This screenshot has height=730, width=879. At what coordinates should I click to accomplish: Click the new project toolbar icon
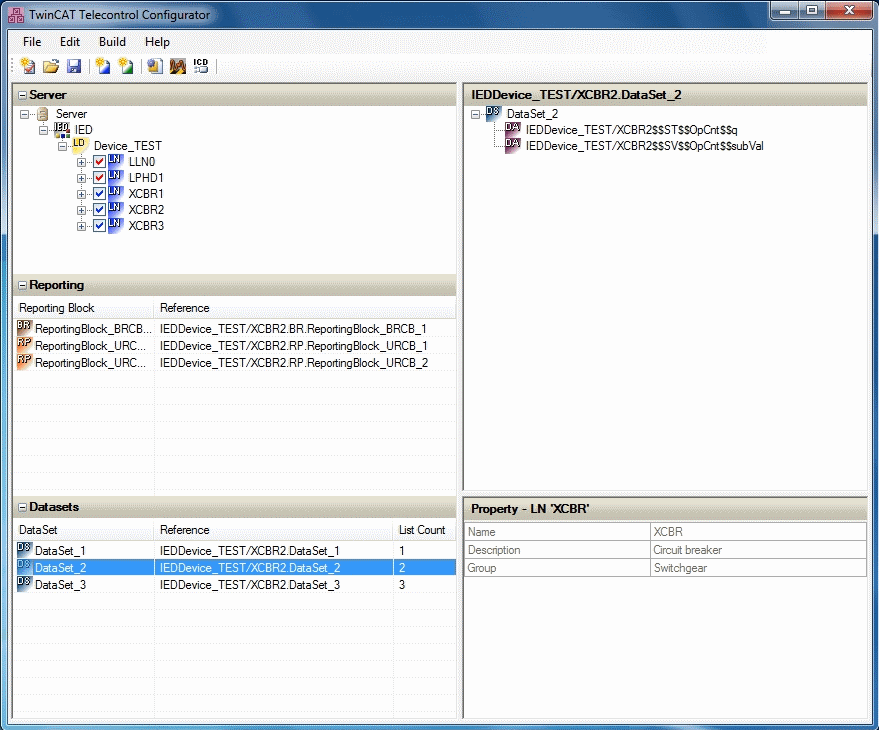click(x=27, y=66)
